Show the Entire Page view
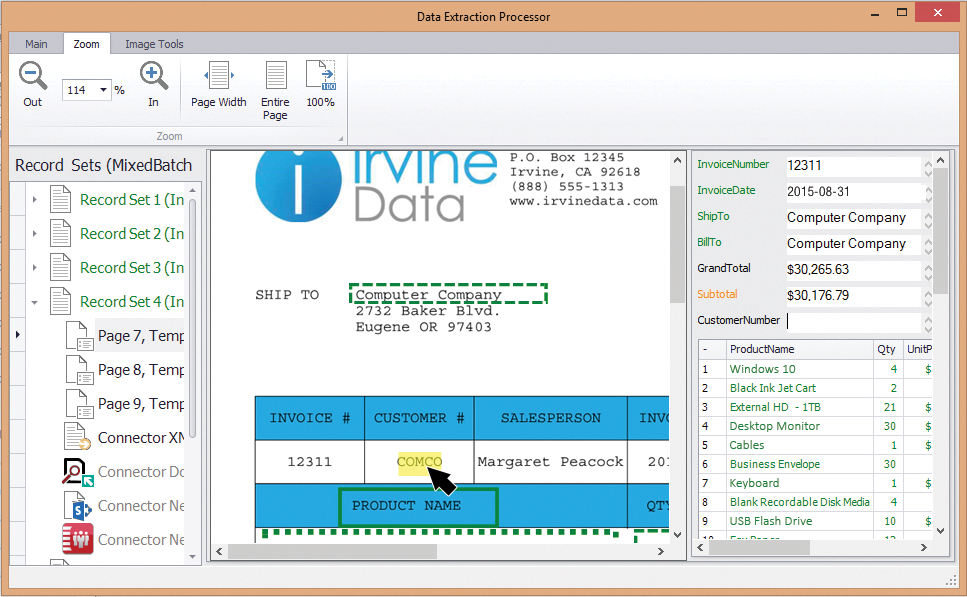The image size is (967, 597). (275, 76)
